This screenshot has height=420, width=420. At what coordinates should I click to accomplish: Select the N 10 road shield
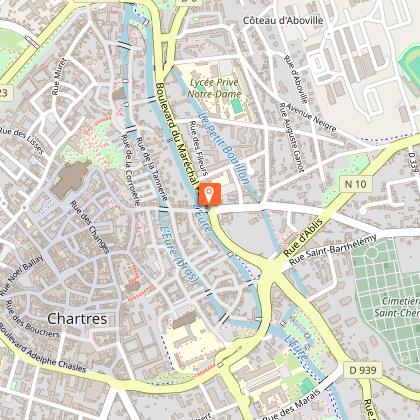click(356, 184)
